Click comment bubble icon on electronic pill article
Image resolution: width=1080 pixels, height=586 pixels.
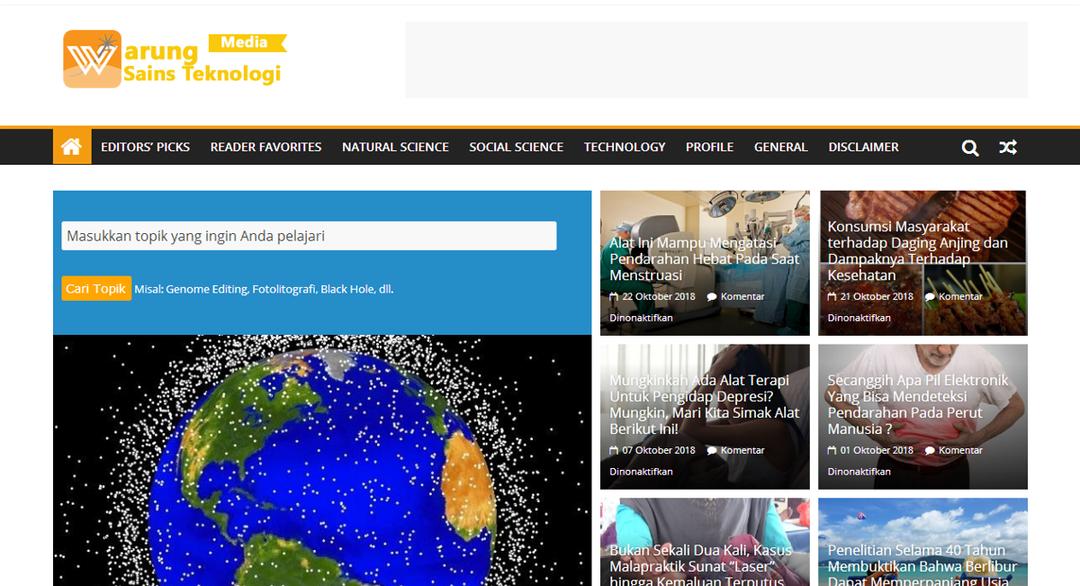tap(930, 450)
